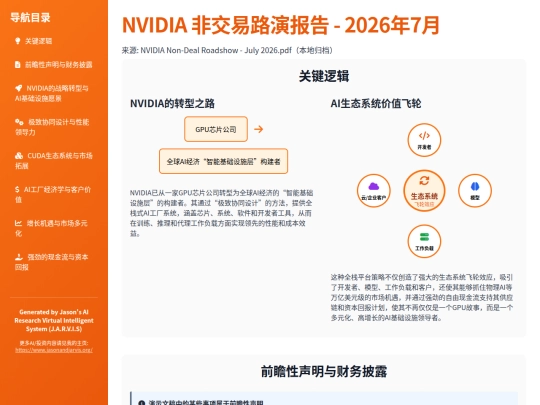The height and width of the screenshot is (405, 540).
Task: Click the 导航目录 sidebar heading
Action: 30,17
